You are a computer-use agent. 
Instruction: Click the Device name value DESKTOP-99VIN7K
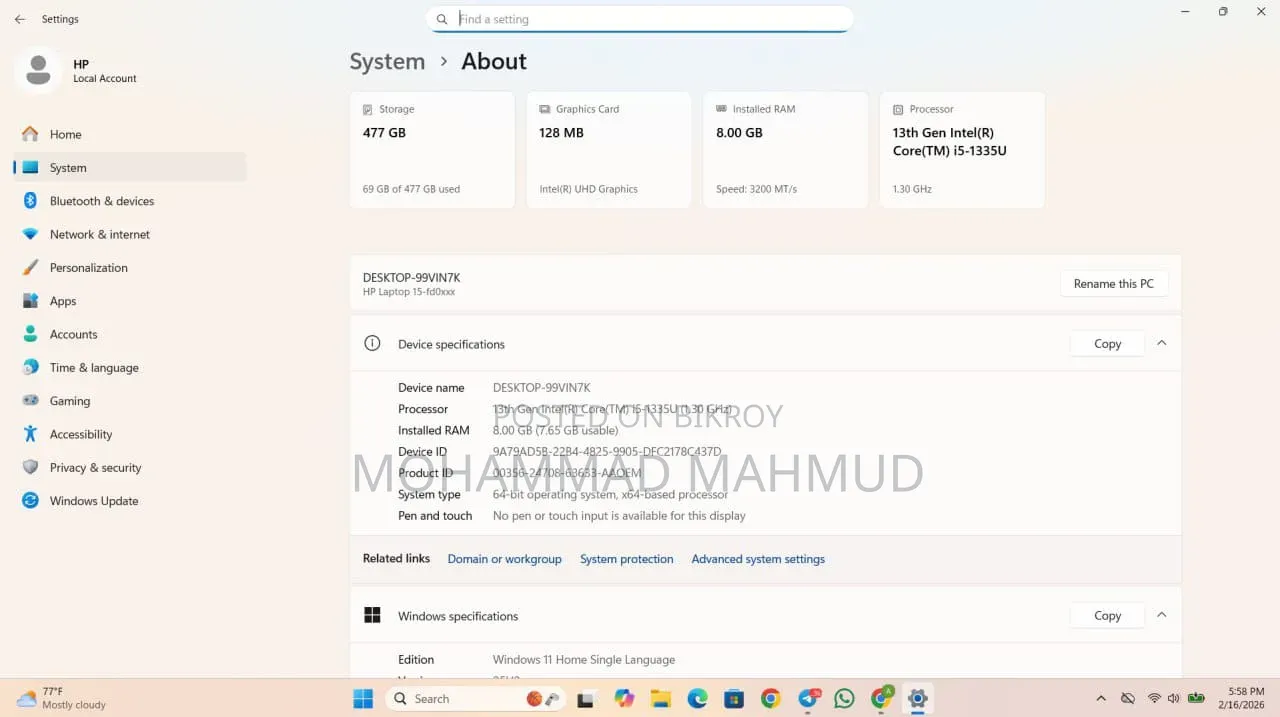pos(542,388)
